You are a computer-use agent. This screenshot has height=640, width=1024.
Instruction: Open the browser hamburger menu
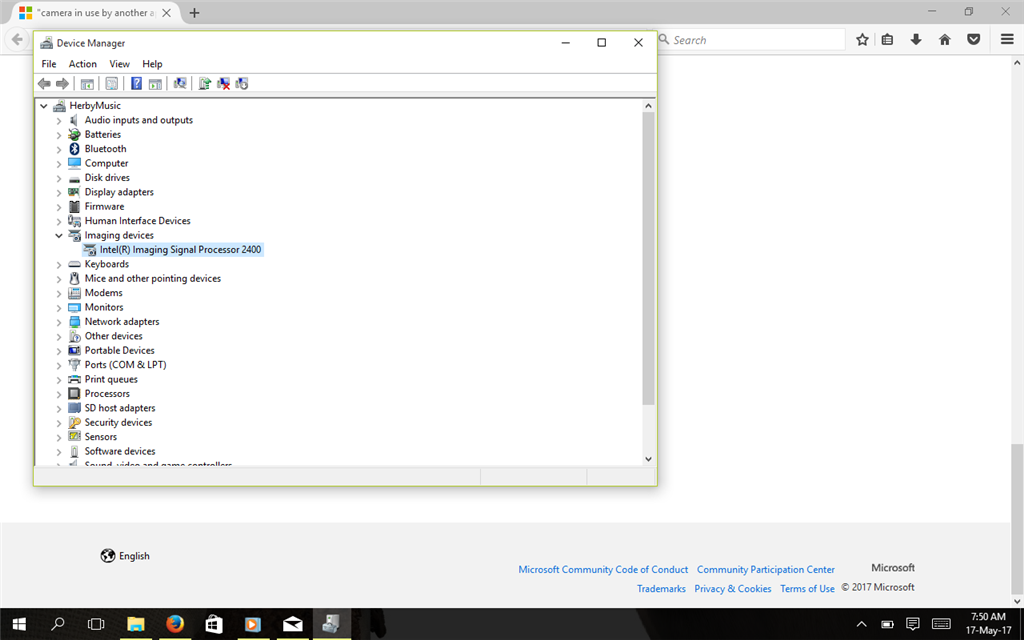[x=1007, y=40]
